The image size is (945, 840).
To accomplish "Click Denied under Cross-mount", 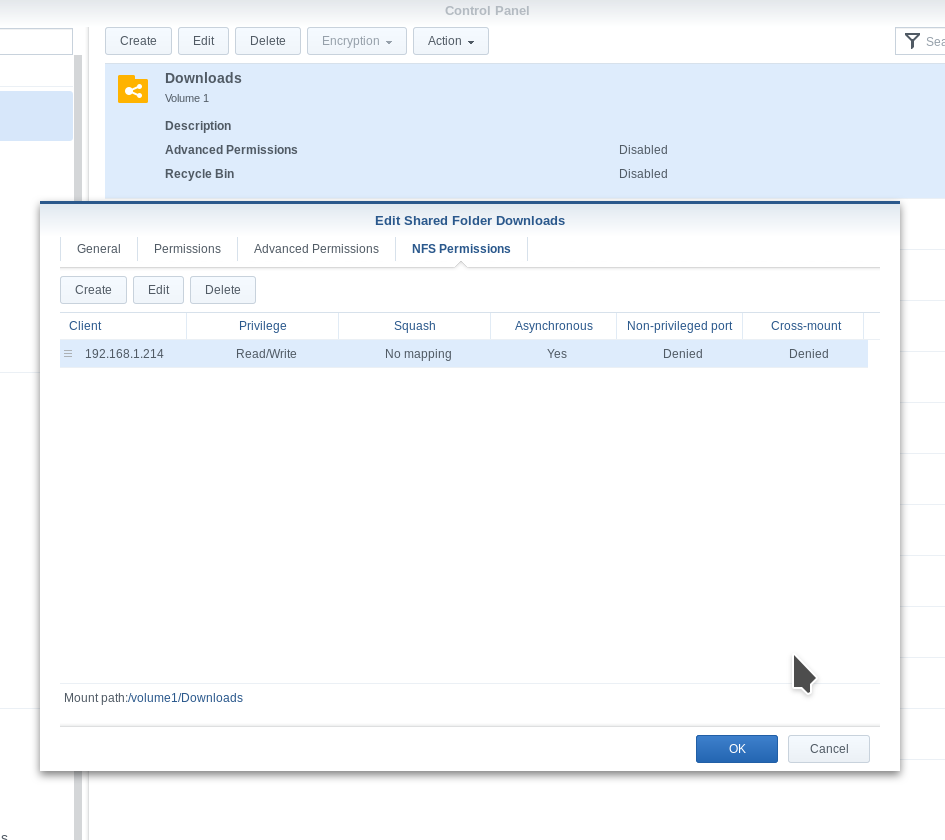I will pyautogui.click(x=809, y=354).
